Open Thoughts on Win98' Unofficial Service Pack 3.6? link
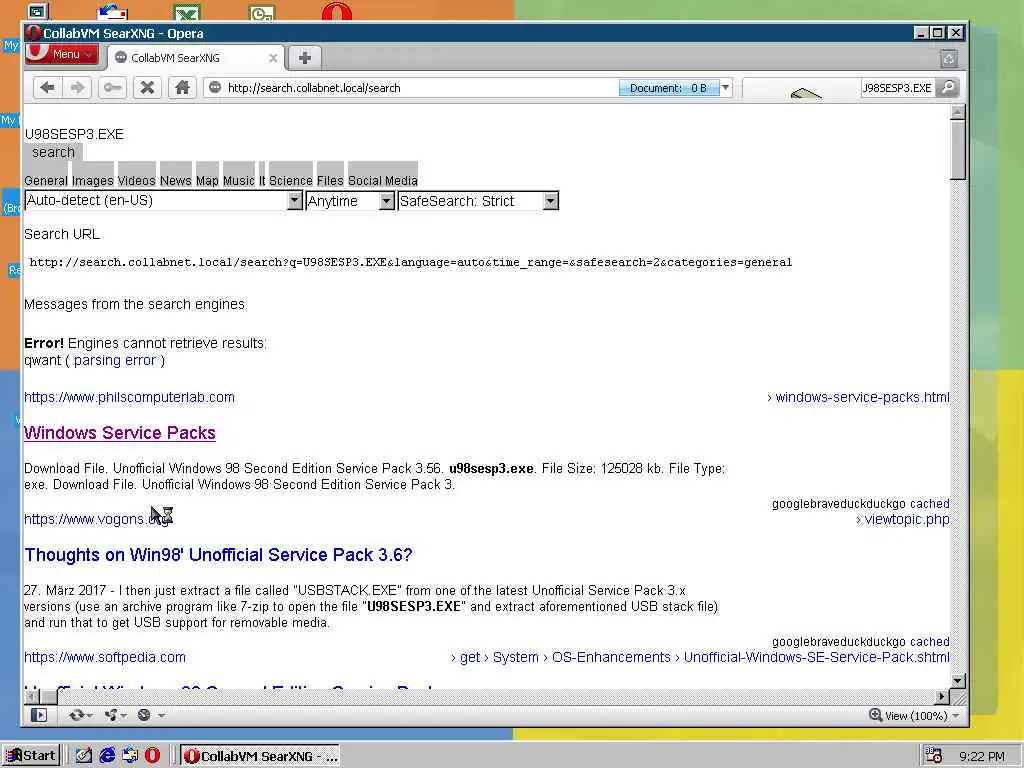1024x768 pixels. point(218,555)
